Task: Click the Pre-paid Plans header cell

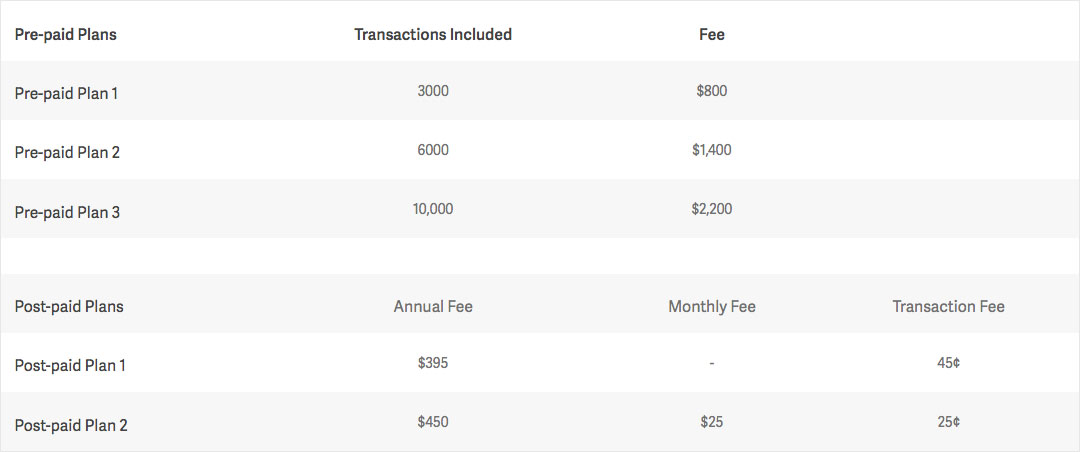Action: (x=65, y=35)
